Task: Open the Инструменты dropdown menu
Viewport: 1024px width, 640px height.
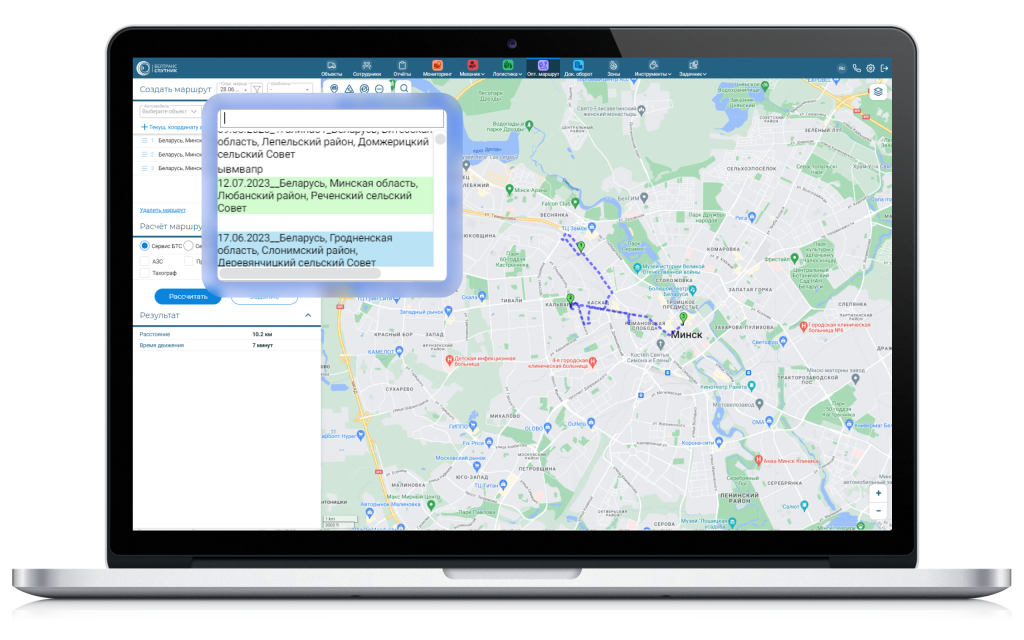Action: [652, 69]
